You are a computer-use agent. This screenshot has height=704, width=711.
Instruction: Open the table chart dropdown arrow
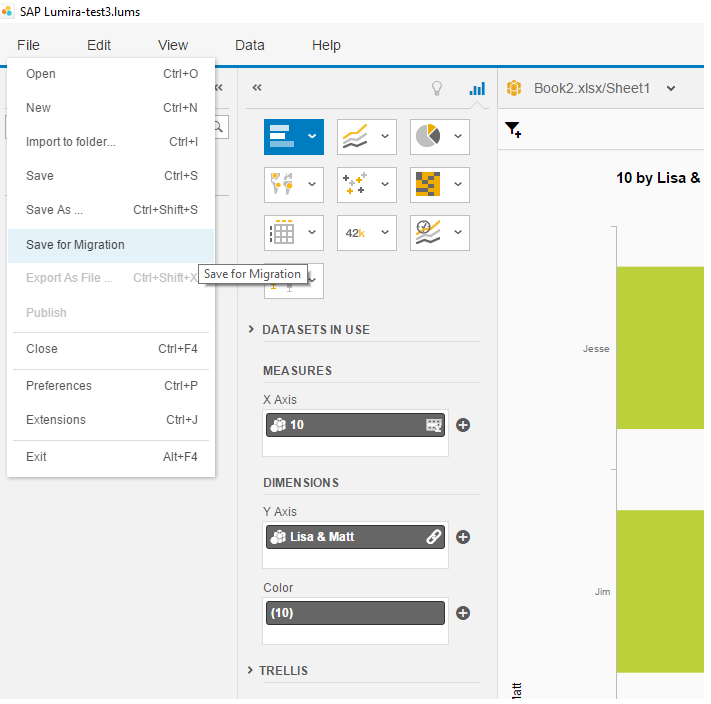[x=312, y=232]
